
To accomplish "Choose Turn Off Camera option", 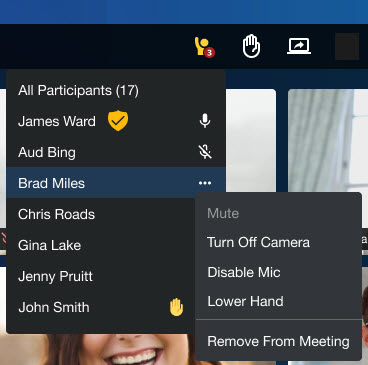I will [x=258, y=242].
